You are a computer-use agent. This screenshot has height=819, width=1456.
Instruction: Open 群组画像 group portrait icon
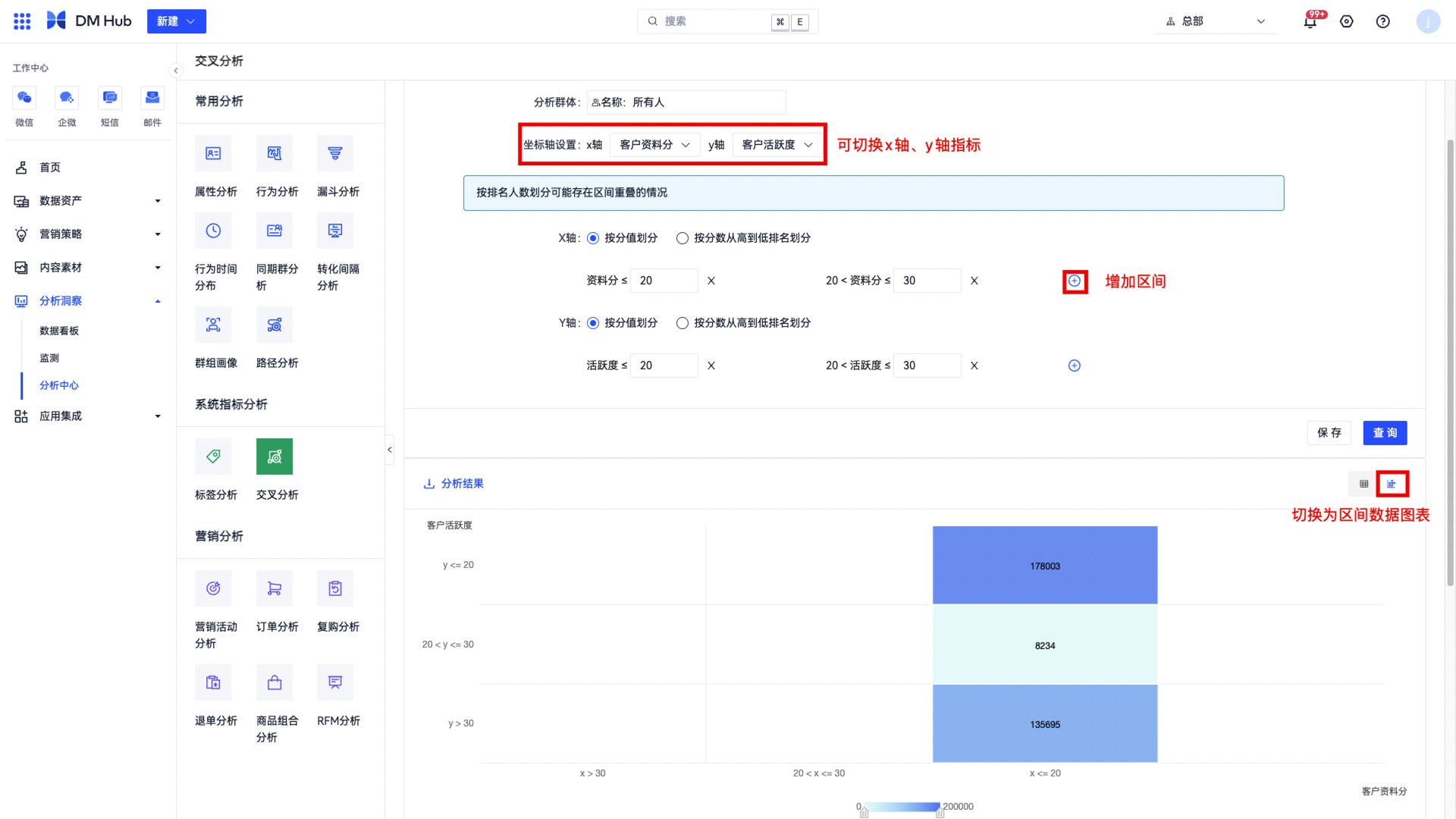pyautogui.click(x=213, y=325)
